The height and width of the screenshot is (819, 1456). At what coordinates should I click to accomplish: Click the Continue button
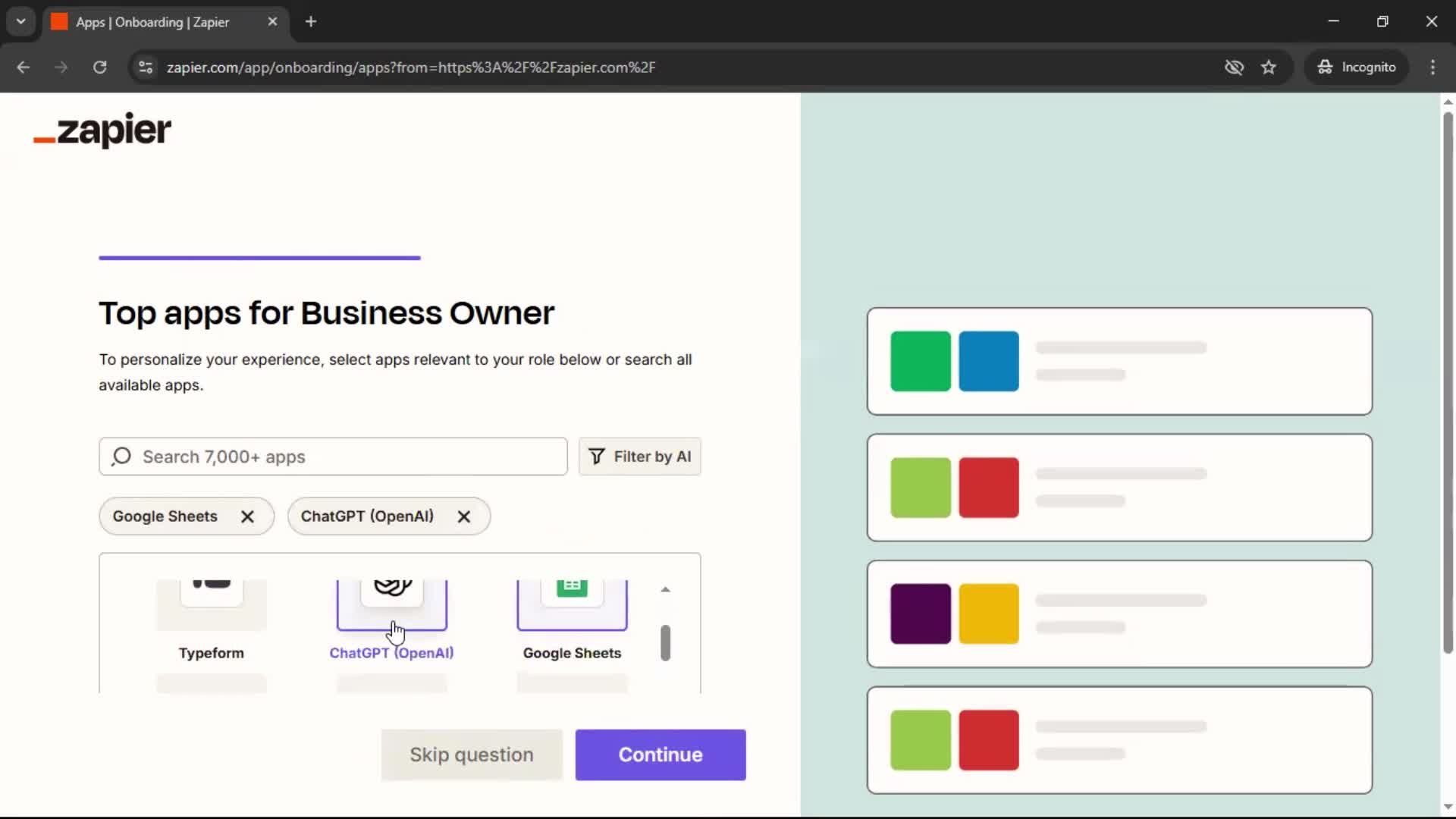click(661, 755)
